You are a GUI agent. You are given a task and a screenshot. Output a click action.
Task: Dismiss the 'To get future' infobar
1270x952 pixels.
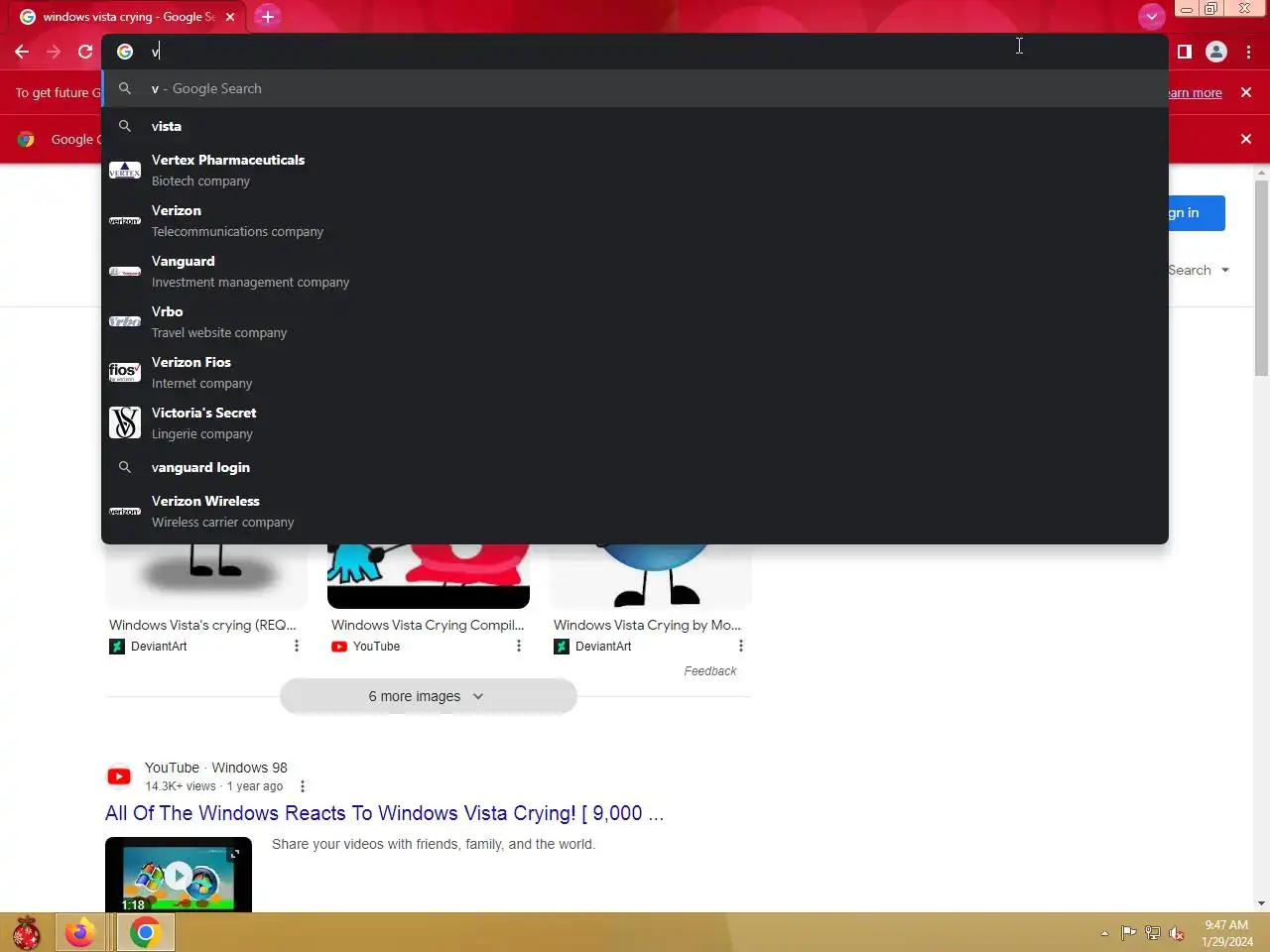pos(1246,92)
